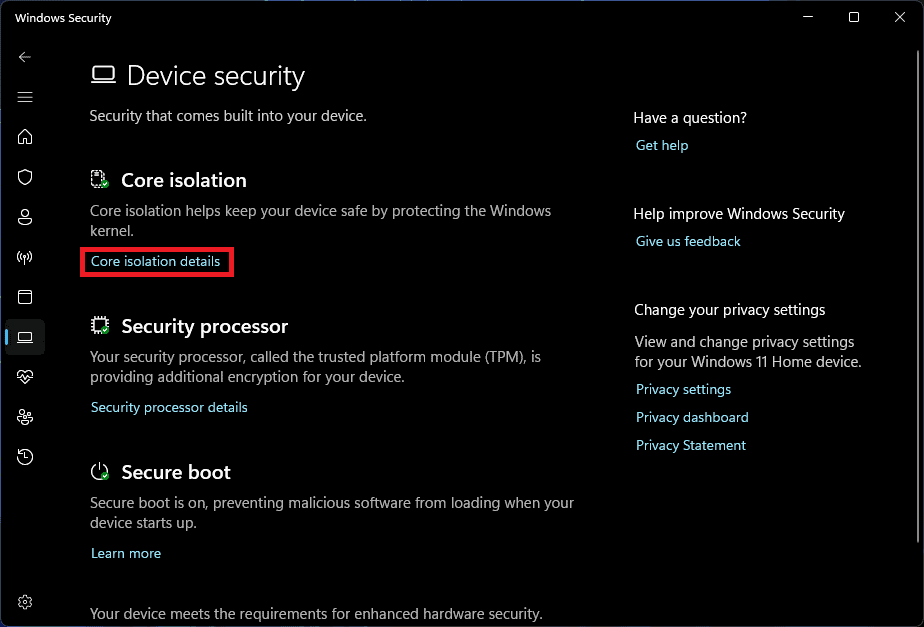This screenshot has width=924, height=627.
Task: Click the Windows Security window title
Action: pos(63,18)
